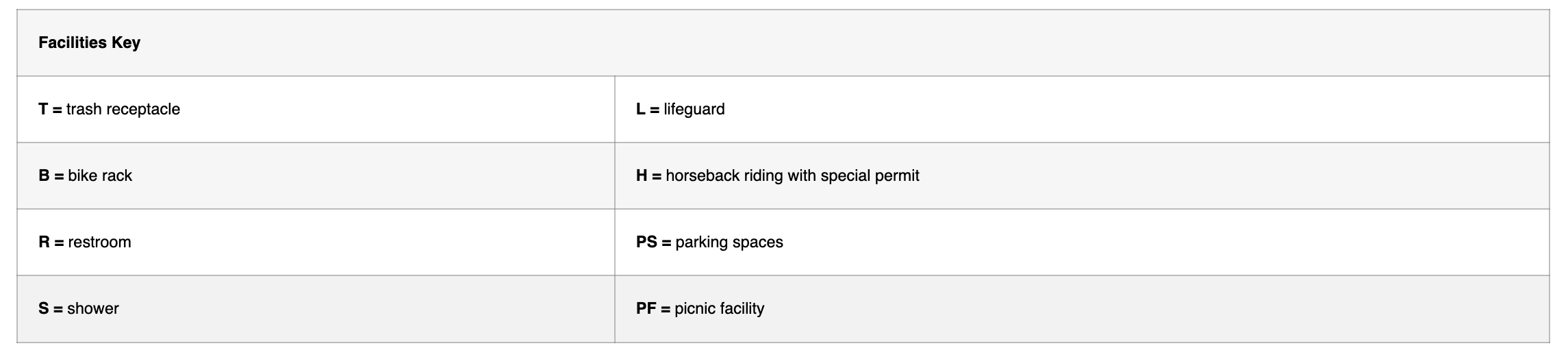Click the Facilities Key table header
The height and width of the screenshot is (359, 1568).
pos(89,42)
